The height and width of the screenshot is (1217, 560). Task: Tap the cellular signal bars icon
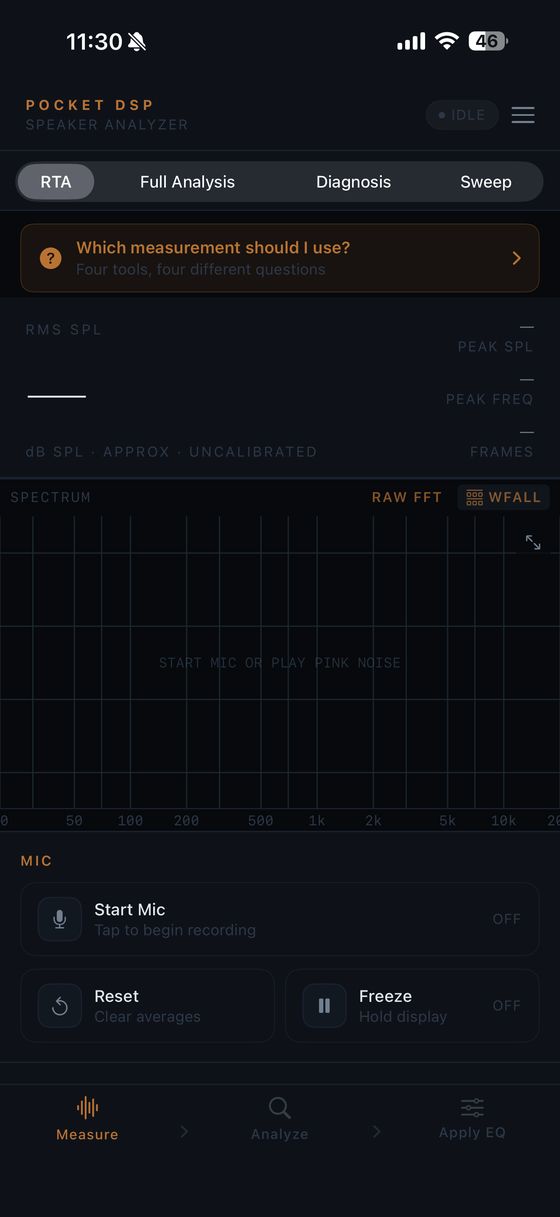(411, 42)
